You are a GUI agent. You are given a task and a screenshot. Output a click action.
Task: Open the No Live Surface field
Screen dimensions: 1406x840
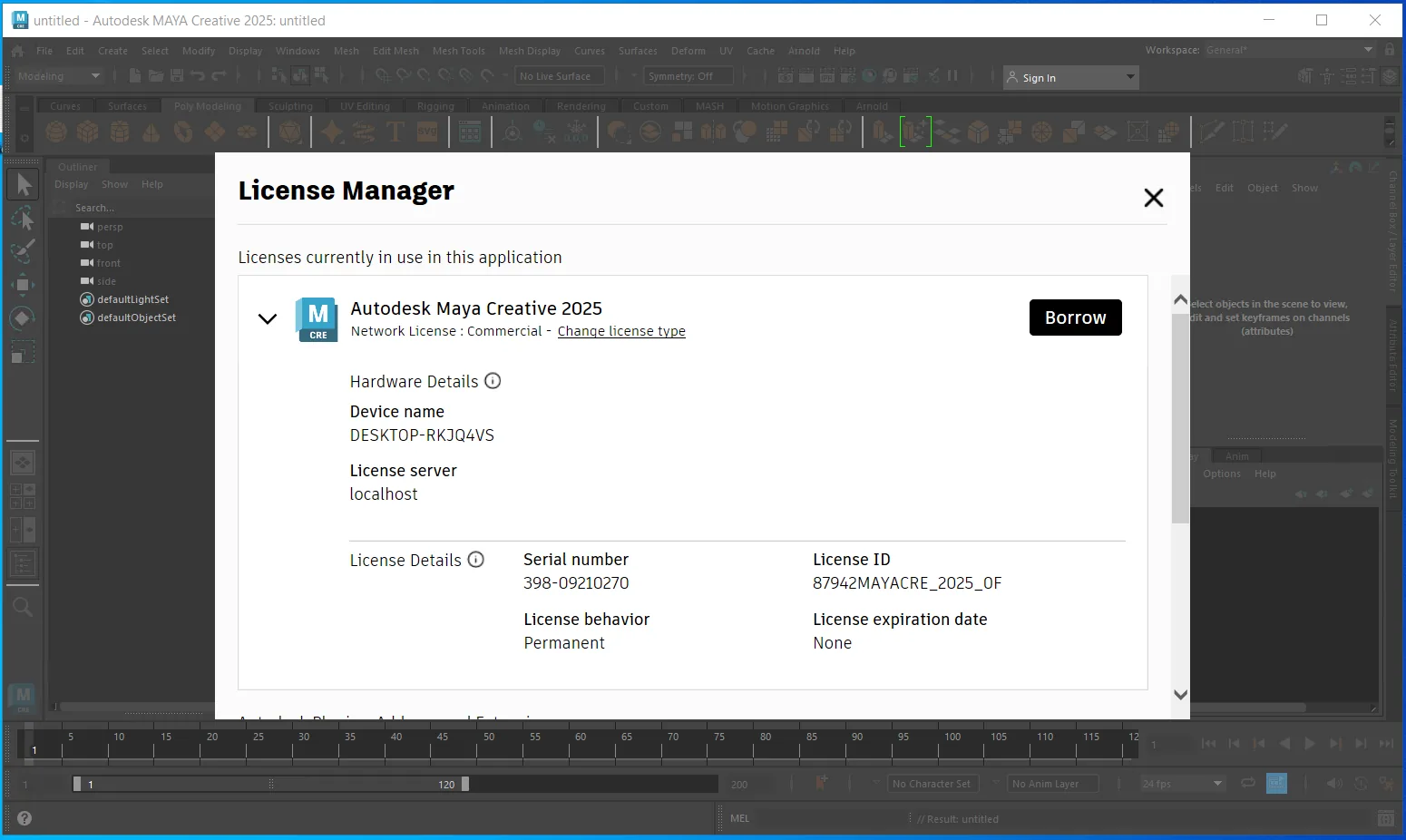[x=560, y=76]
